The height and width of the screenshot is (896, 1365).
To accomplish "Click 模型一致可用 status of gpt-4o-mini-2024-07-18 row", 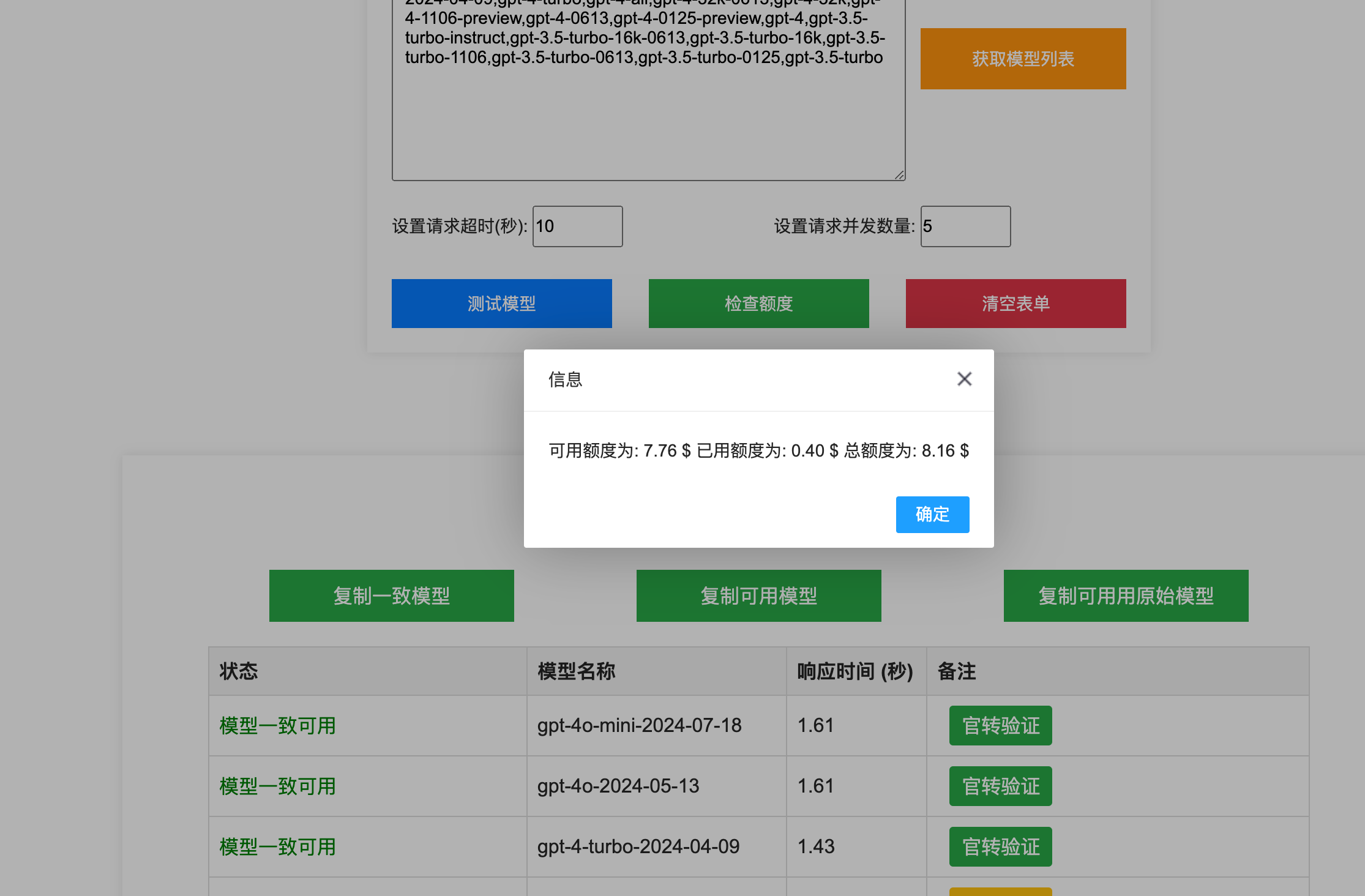I will click(x=277, y=726).
